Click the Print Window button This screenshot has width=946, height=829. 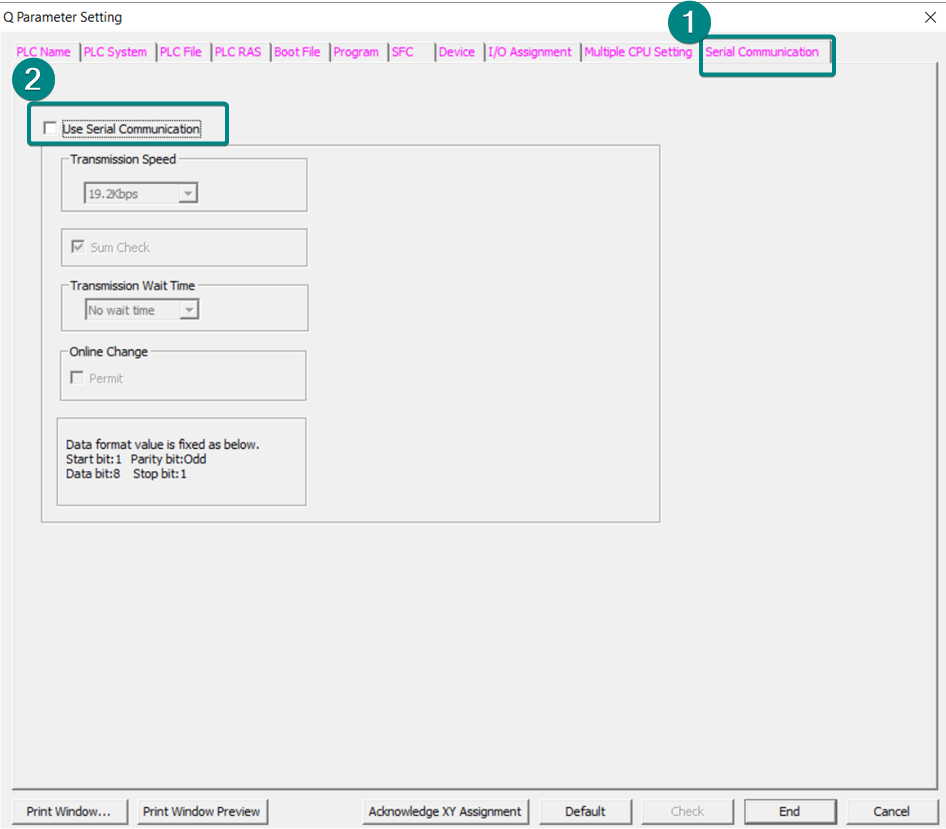[x=68, y=811]
